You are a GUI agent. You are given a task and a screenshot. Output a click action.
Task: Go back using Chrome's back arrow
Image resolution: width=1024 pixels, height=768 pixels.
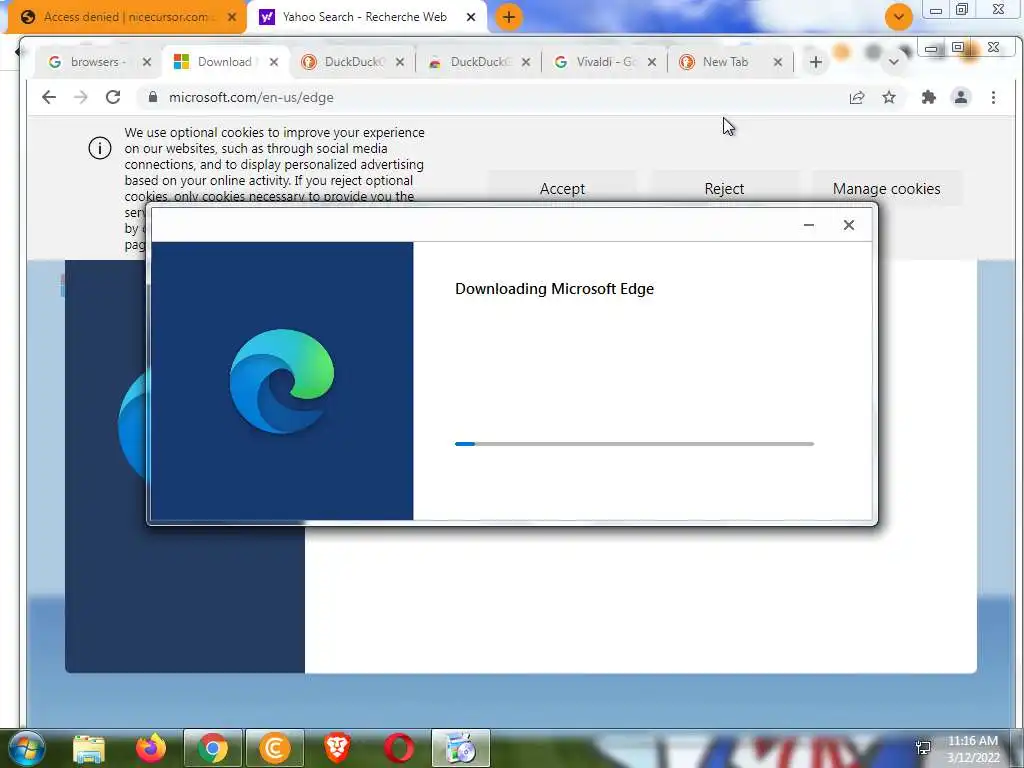click(x=49, y=97)
